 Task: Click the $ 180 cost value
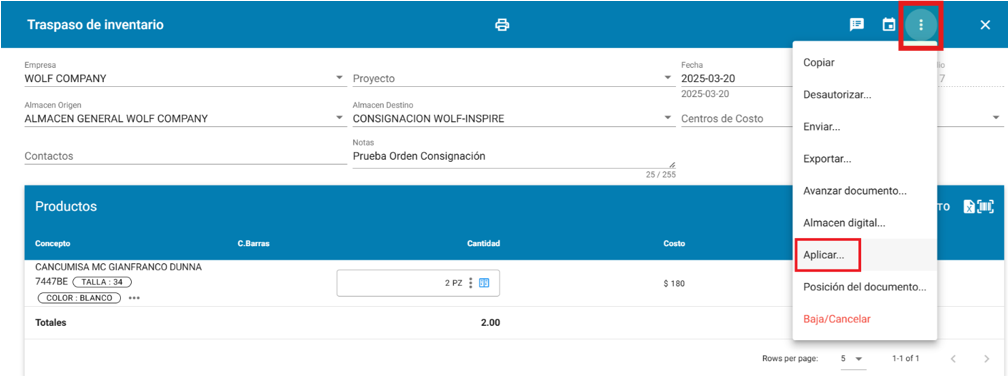674,283
